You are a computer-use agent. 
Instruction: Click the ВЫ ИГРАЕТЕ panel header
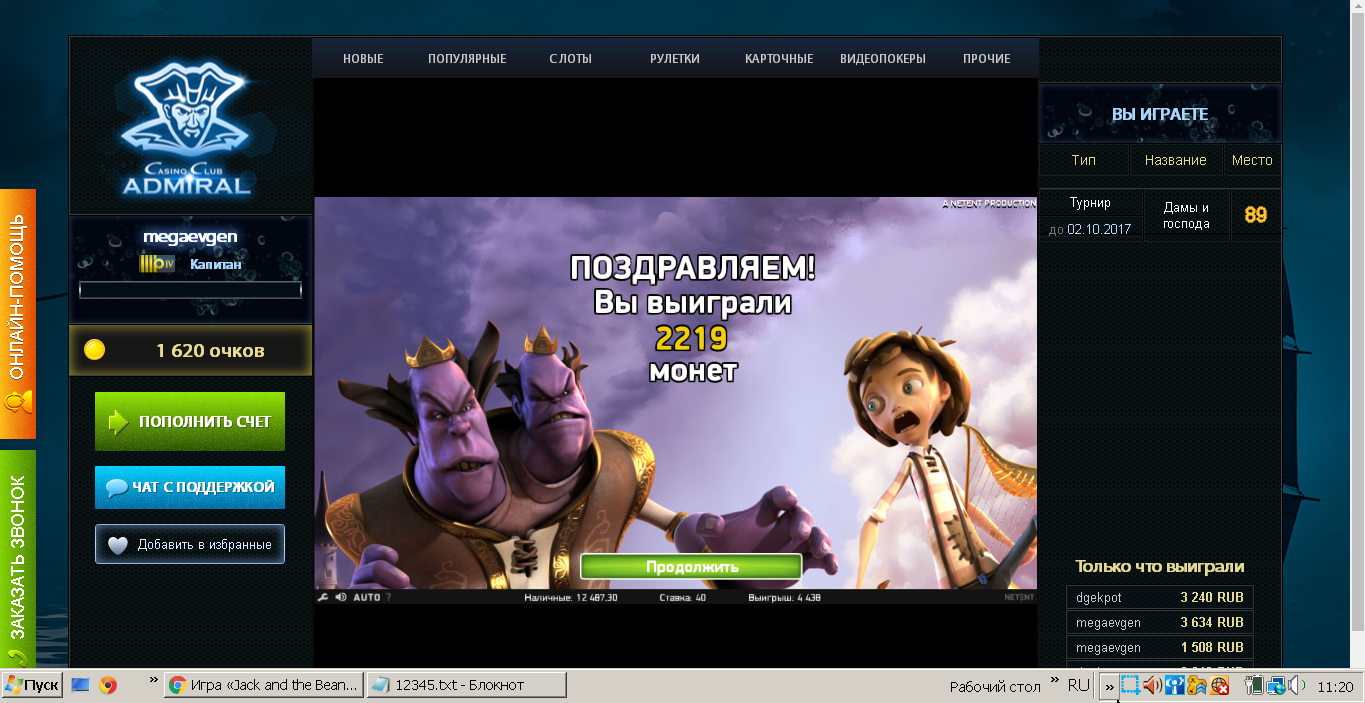click(x=1160, y=115)
